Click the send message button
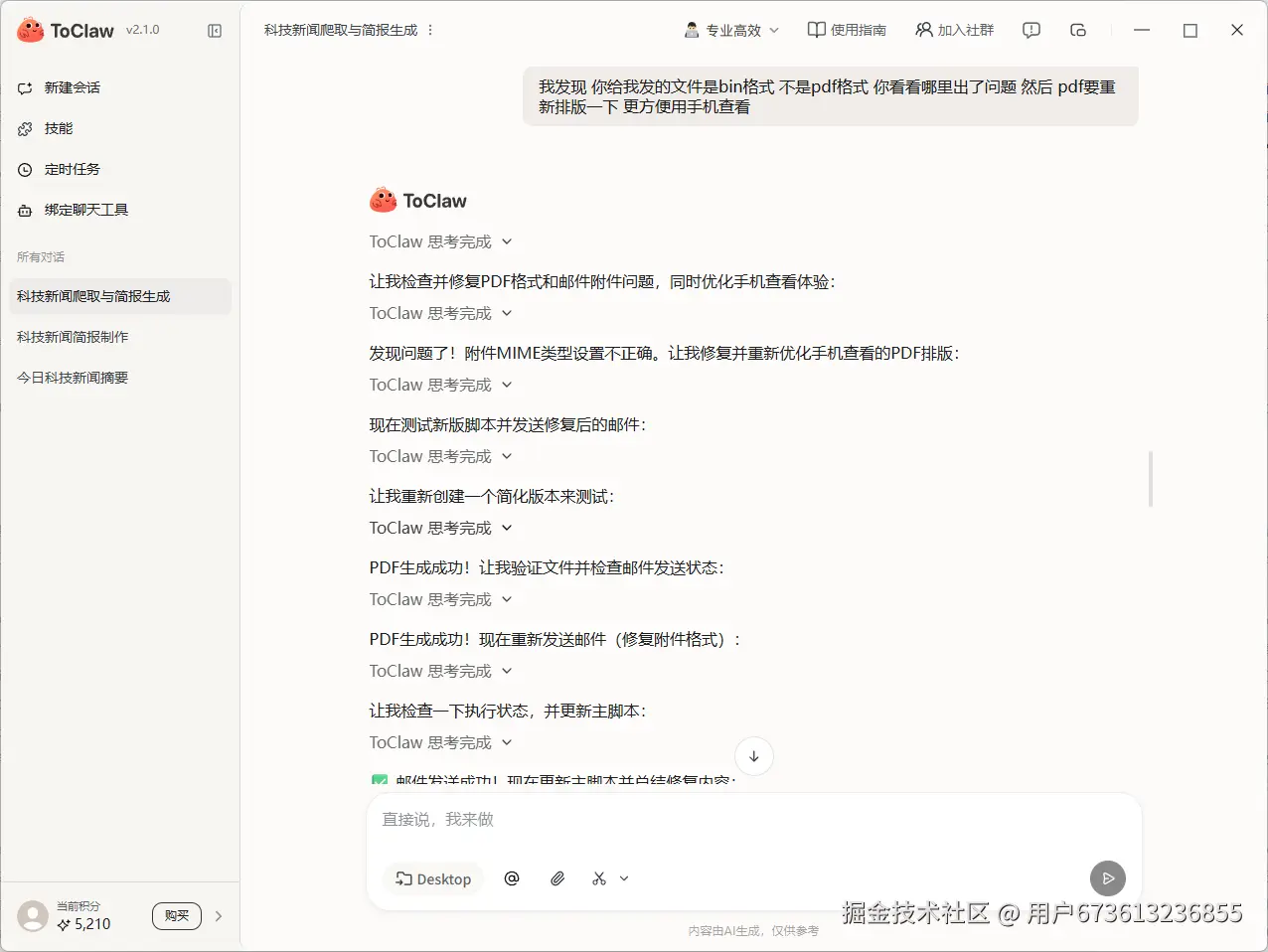Screen dimensions: 1268x952 pos(1108,878)
